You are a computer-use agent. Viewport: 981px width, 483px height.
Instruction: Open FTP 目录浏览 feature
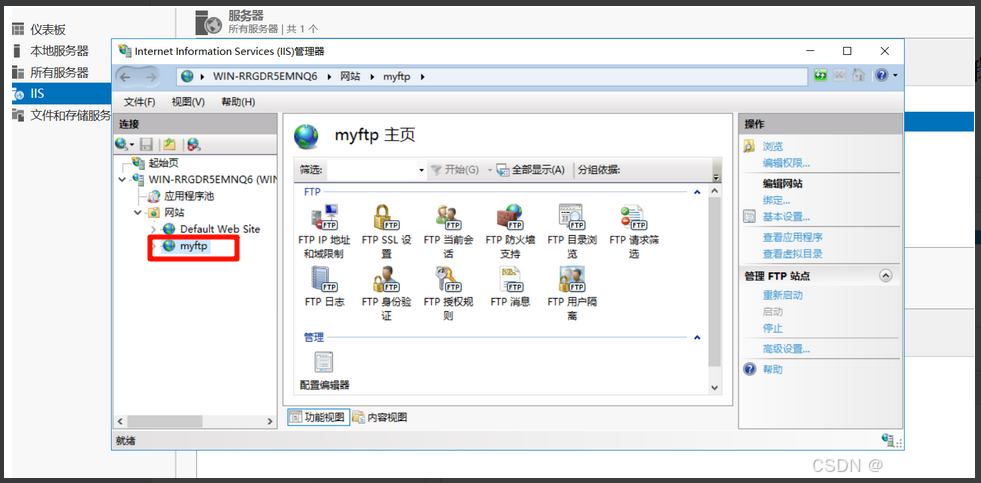tap(572, 231)
